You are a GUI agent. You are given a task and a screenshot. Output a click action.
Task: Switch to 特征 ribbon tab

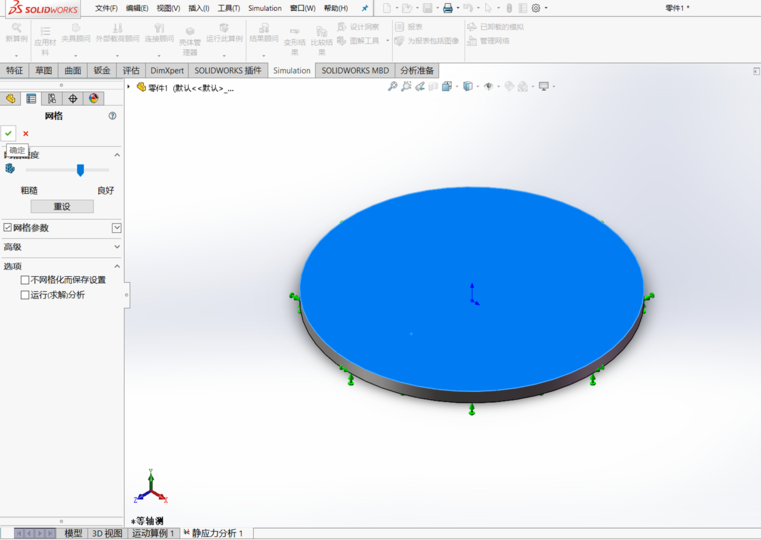pos(15,70)
